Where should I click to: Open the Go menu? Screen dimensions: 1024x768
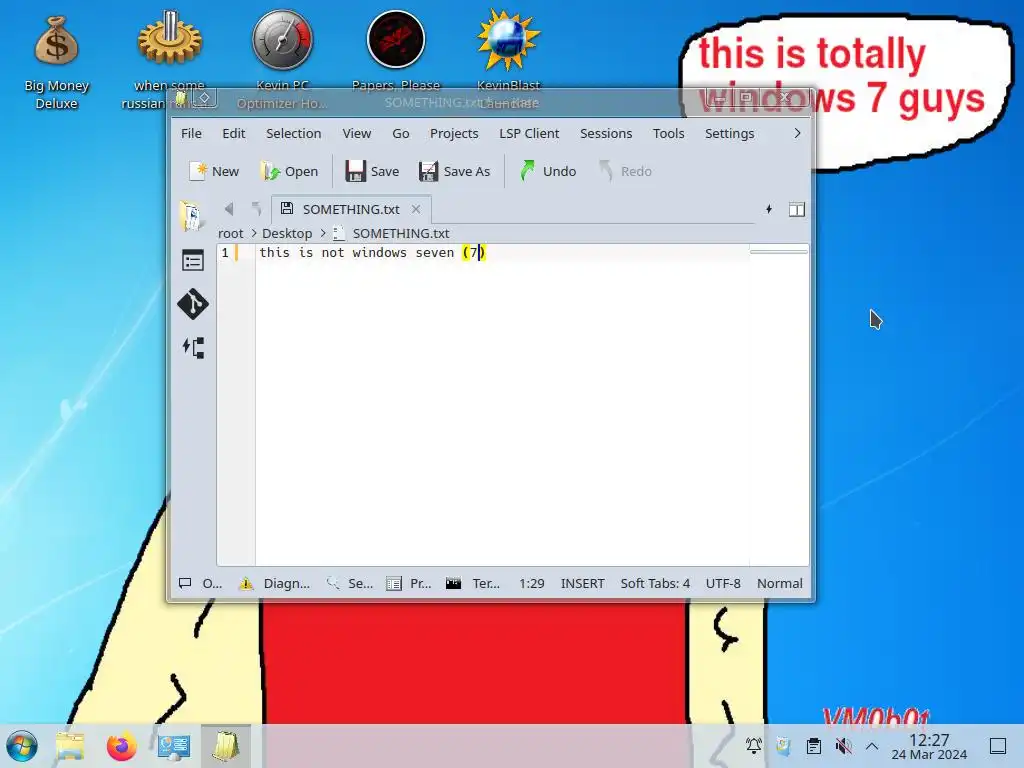[x=400, y=133]
